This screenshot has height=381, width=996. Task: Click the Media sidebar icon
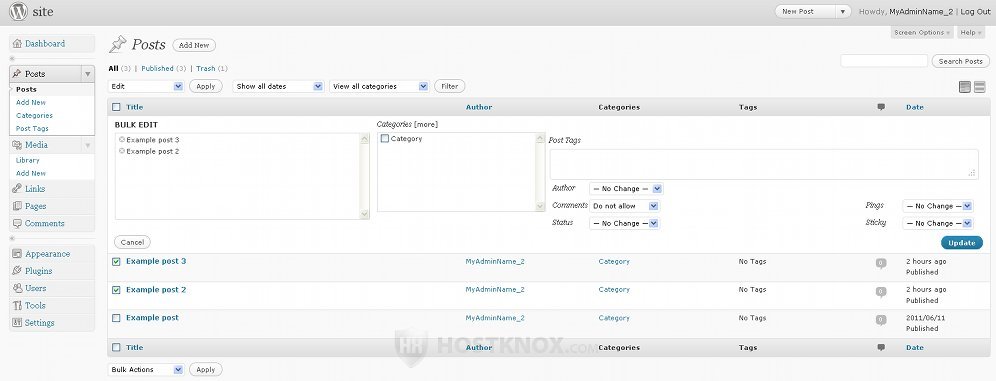[17, 145]
